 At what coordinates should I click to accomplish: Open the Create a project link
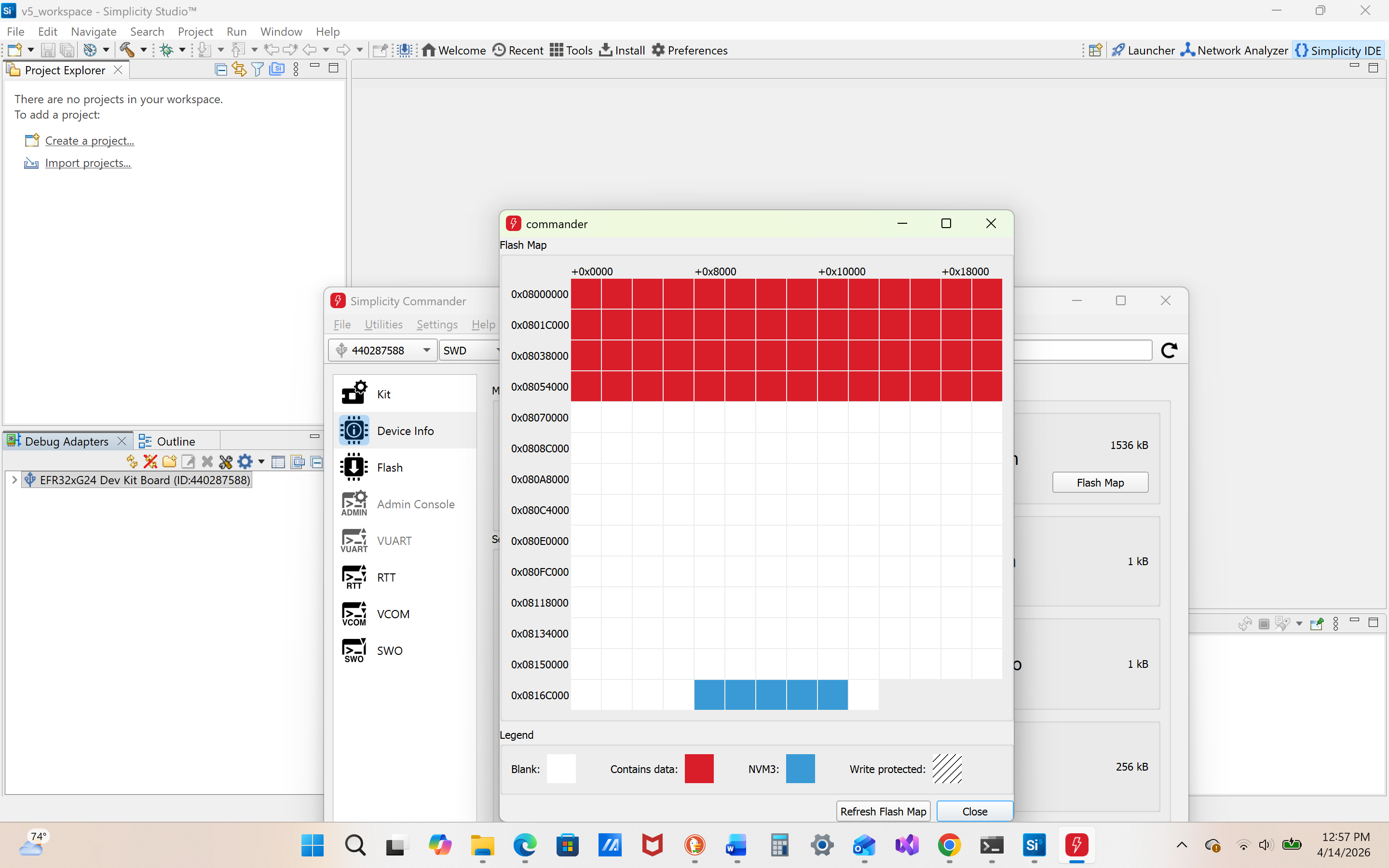pyautogui.click(x=90, y=140)
